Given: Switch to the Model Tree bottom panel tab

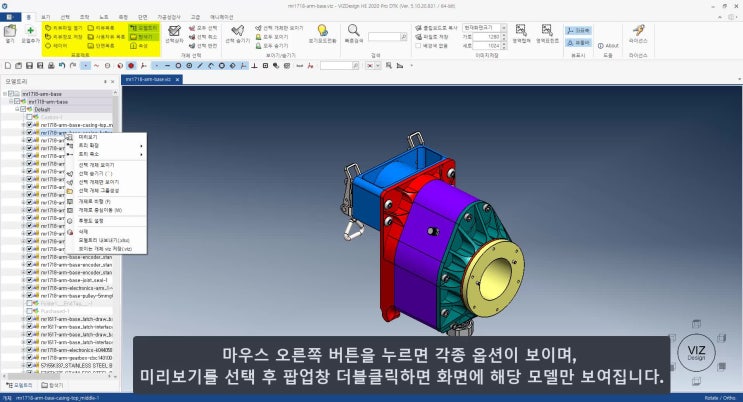Looking at the screenshot, I should tap(19, 385).
